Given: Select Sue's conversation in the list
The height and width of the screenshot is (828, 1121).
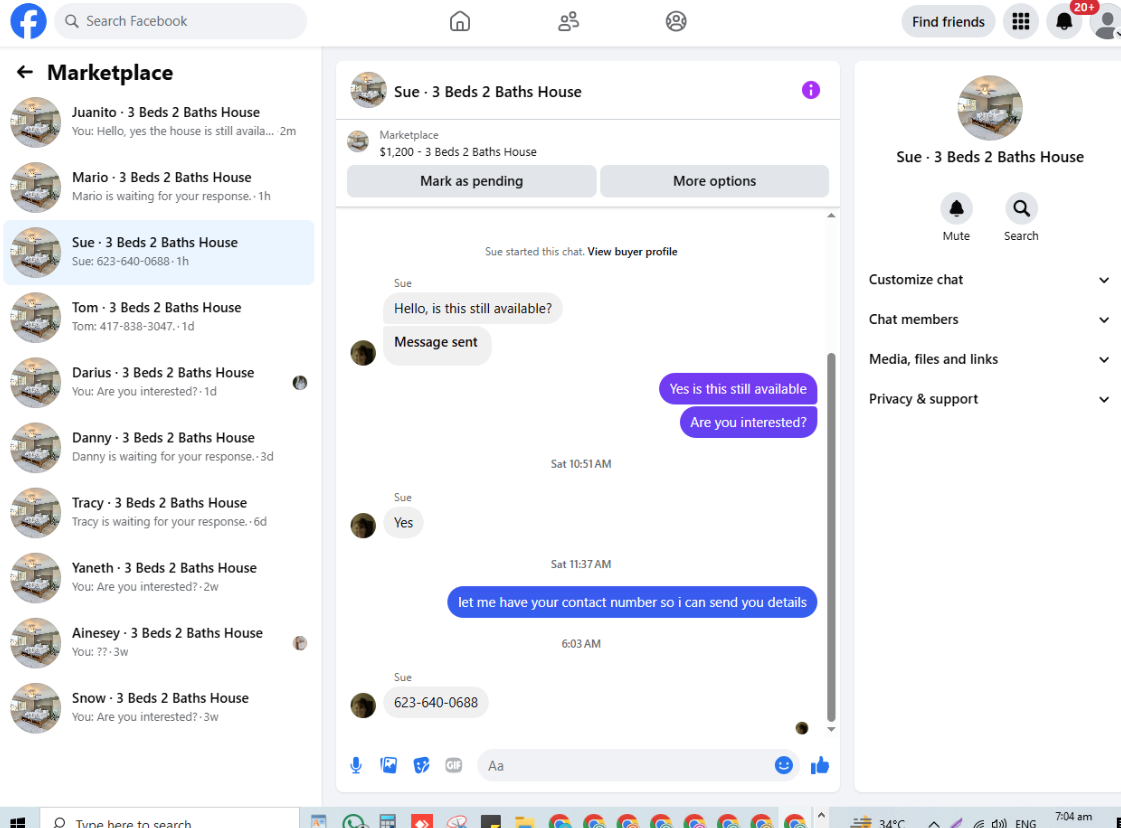Looking at the screenshot, I should pos(159,252).
